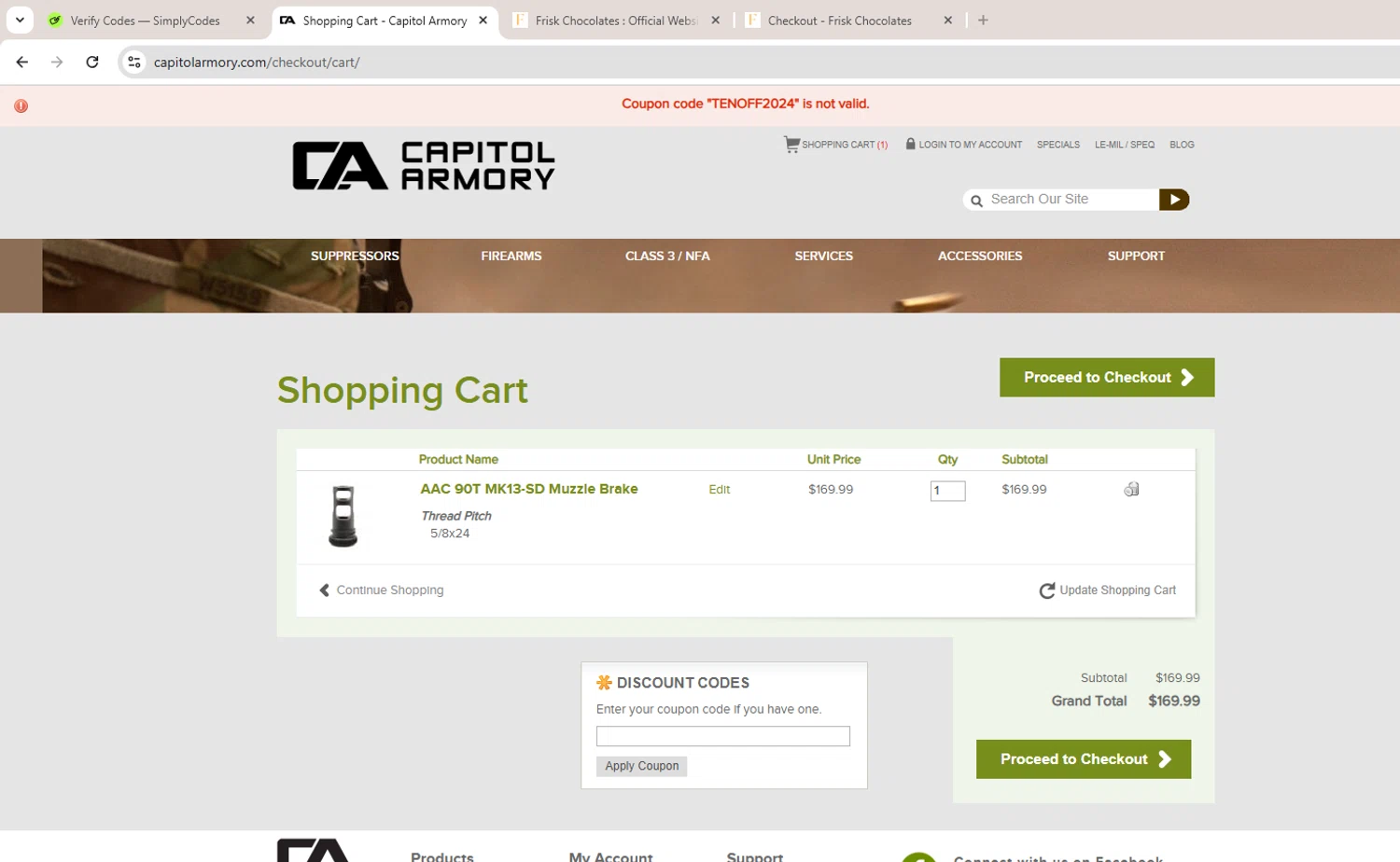1400x862 pixels.
Task: Click the red error alert icon
Action: [x=21, y=106]
